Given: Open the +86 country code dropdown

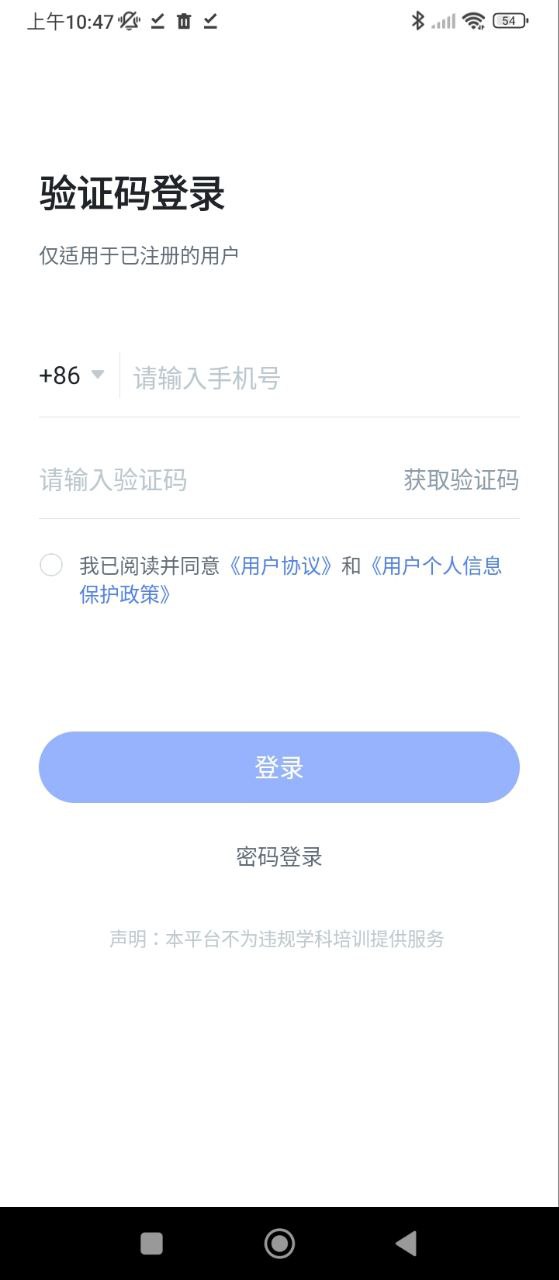Looking at the screenshot, I should tap(72, 376).
